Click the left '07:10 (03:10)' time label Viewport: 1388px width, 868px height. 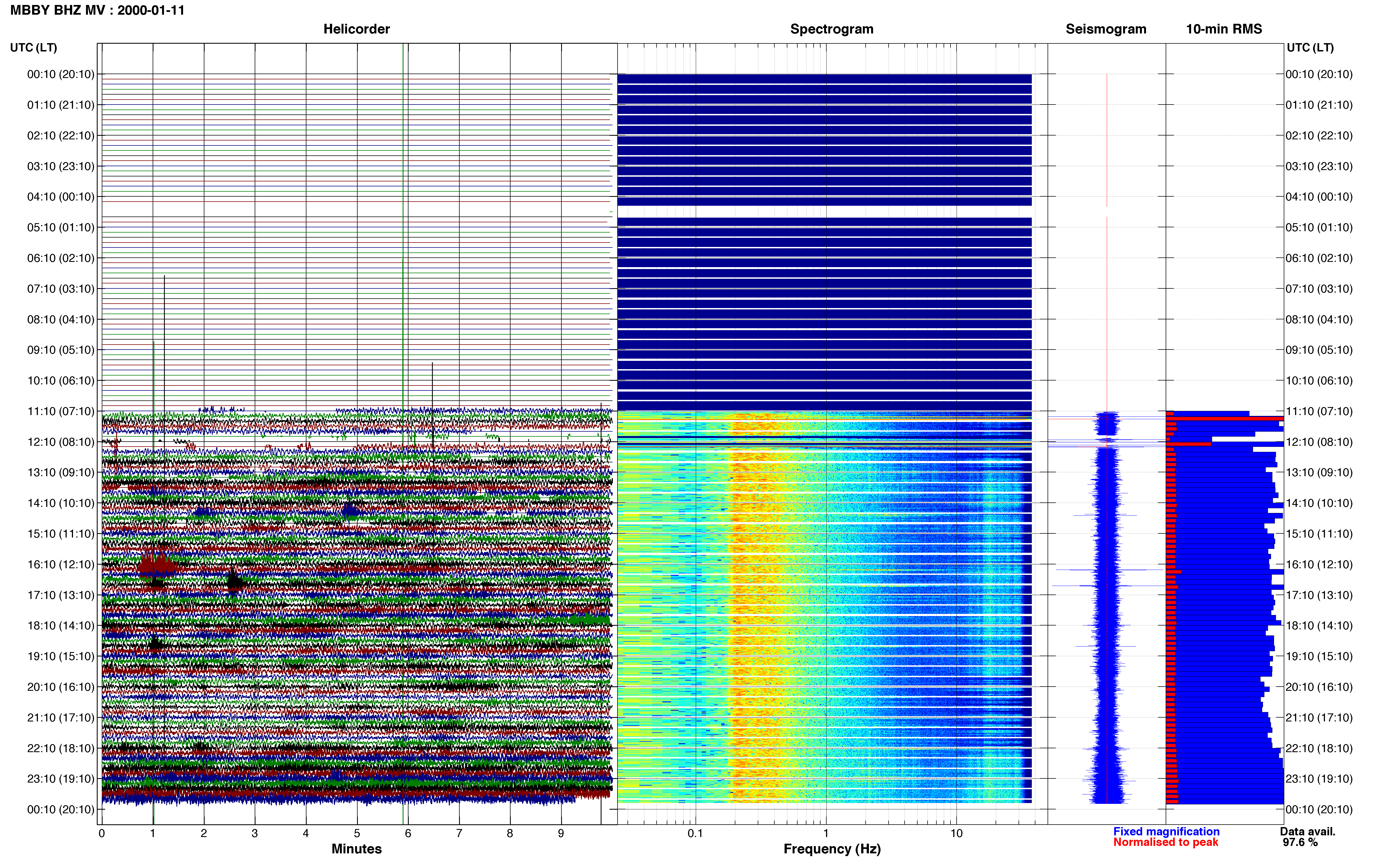(61, 289)
